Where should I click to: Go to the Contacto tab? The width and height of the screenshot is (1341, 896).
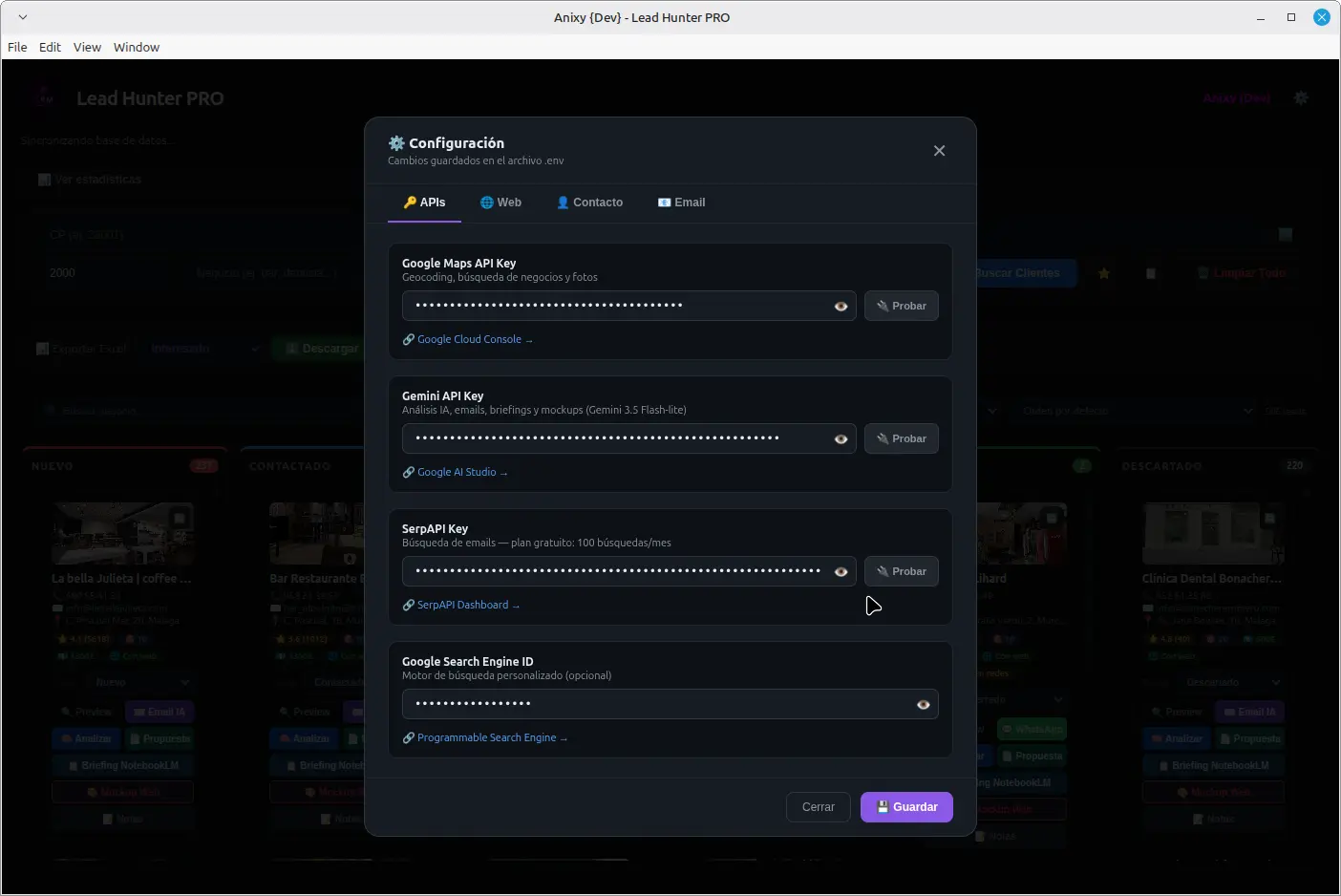click(589, 203)
